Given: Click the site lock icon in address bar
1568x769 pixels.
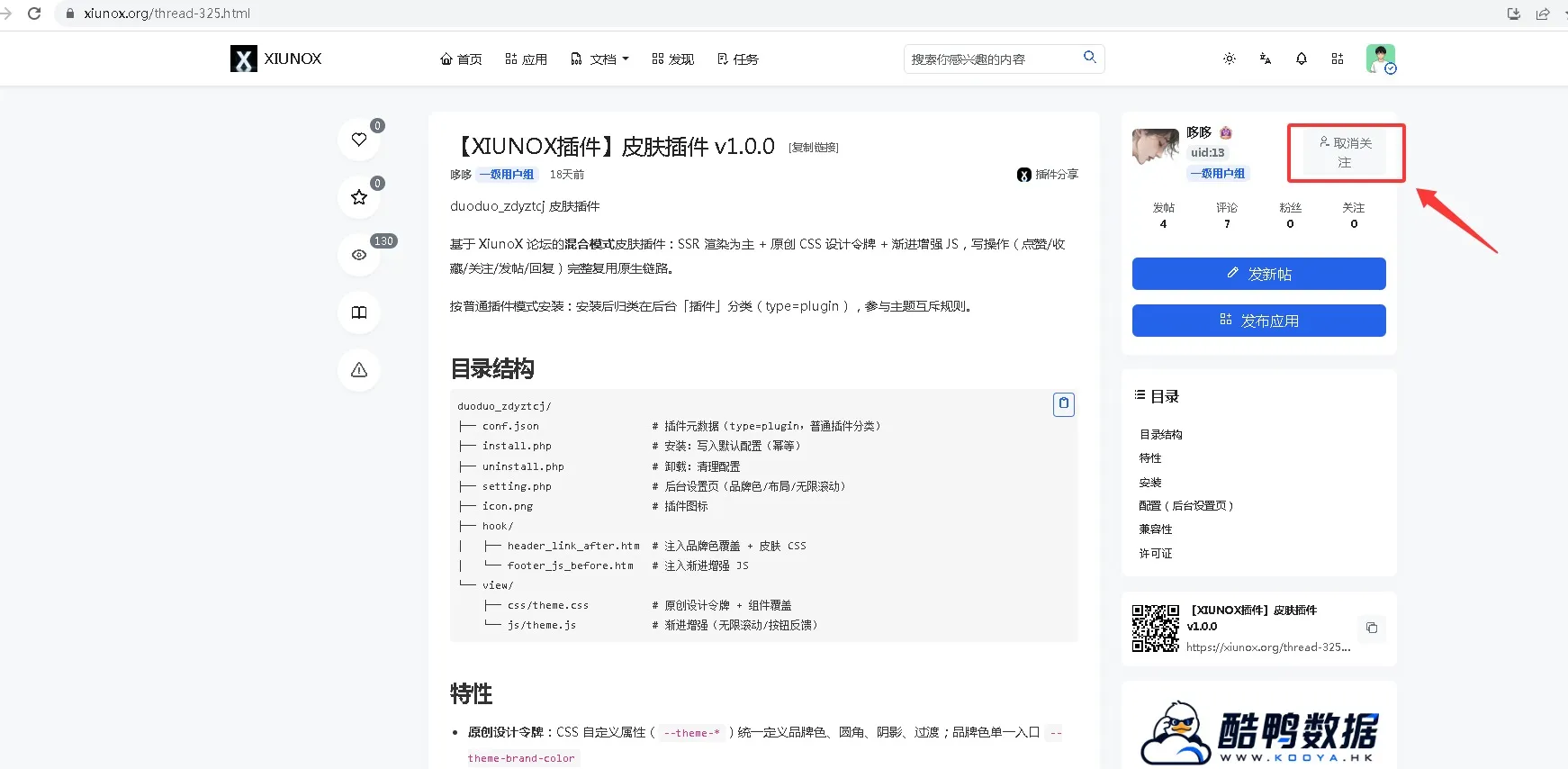Looking at the screenshot, I should click(70, 14).
